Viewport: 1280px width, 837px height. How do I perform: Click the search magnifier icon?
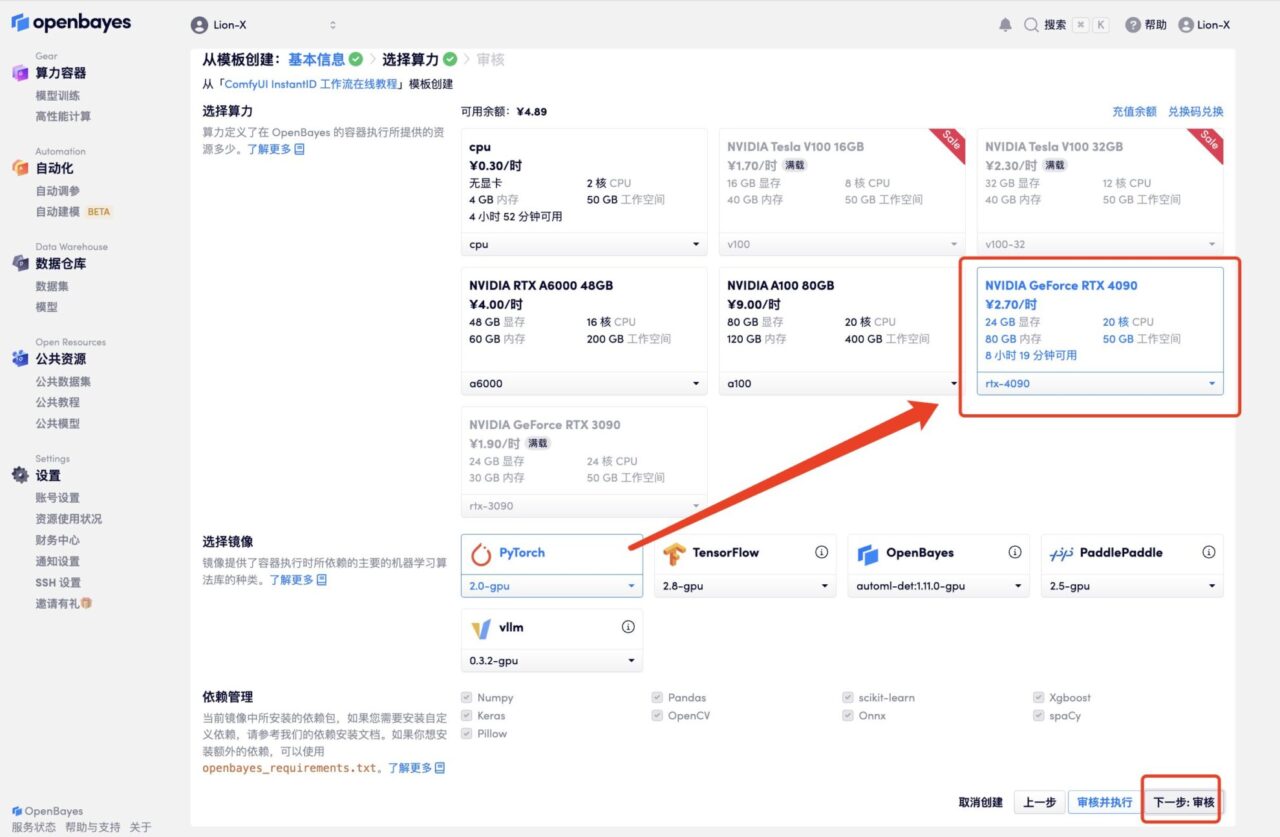(1031, 25)
